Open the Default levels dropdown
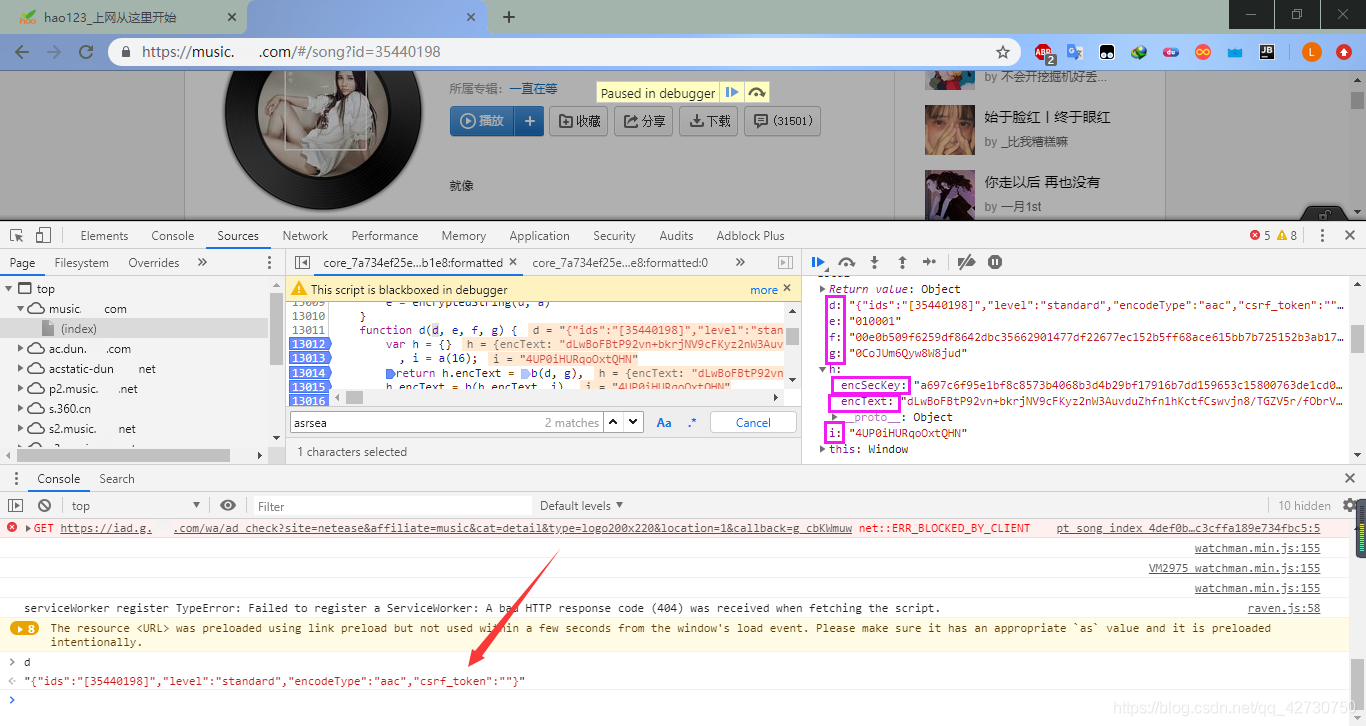 pos(581,506)
